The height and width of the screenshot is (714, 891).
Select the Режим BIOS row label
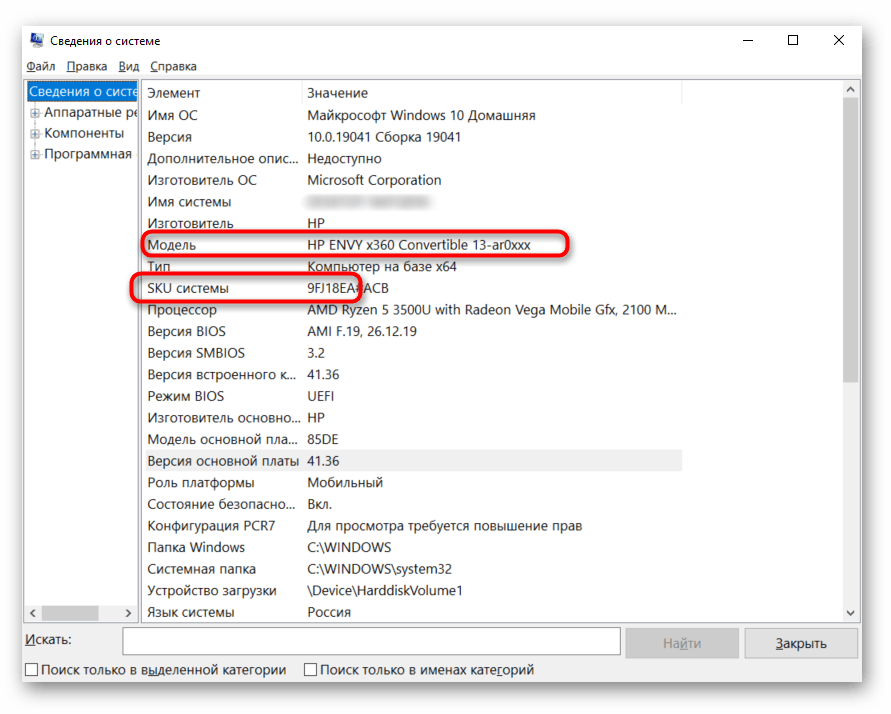coord(186,396)
